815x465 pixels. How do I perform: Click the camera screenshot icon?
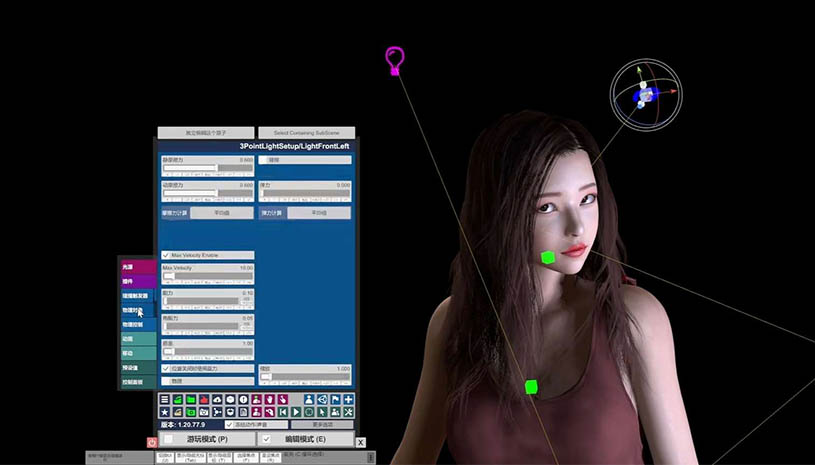click(204, 412)
